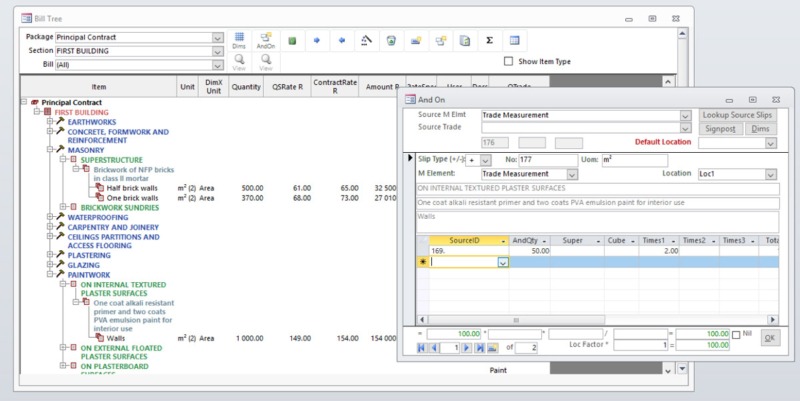
Task: Go to last record in And On navigator
Action: (x=480, y=348)
